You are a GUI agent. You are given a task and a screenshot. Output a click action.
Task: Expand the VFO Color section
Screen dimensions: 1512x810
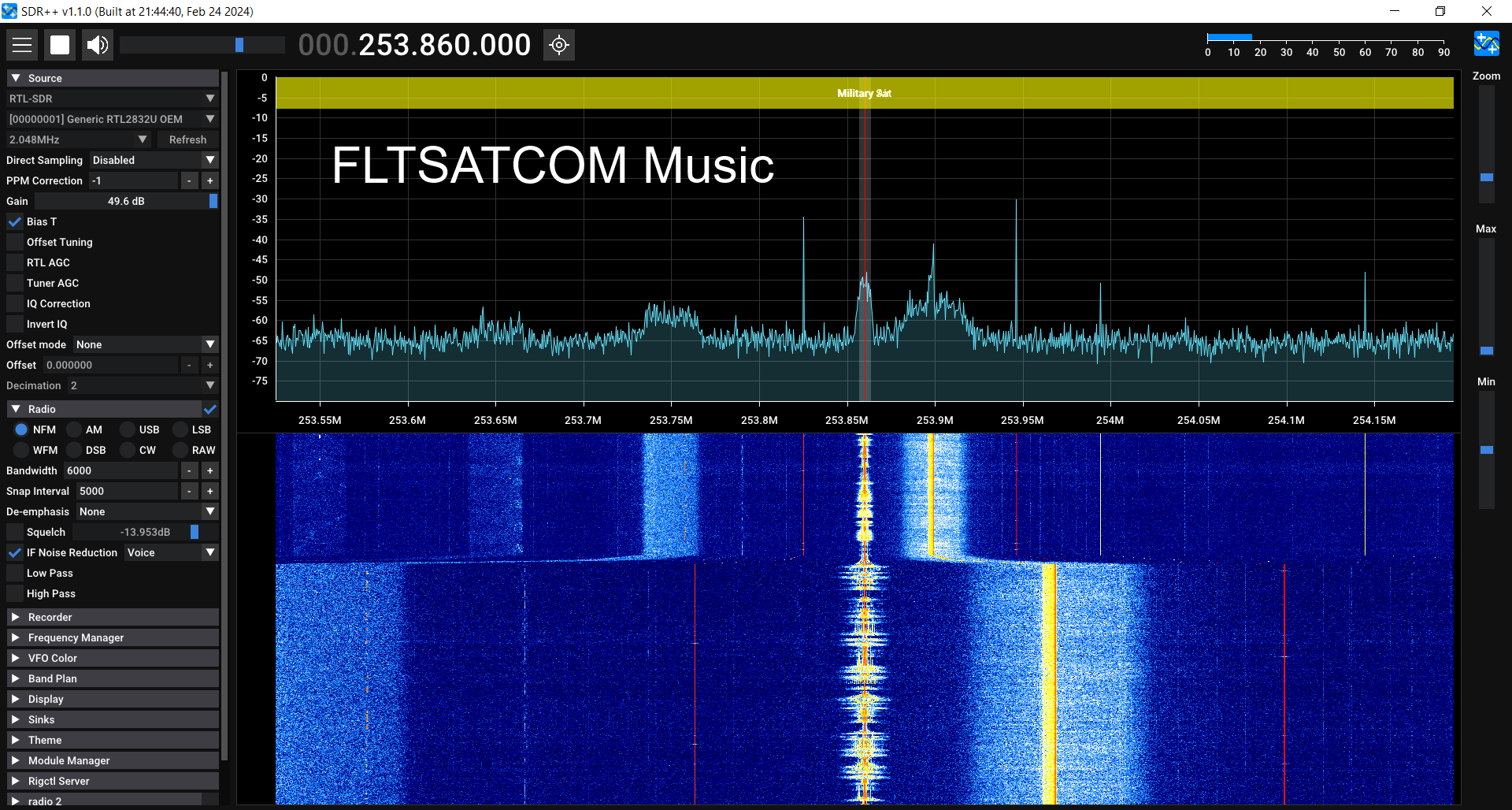[113, 658]
